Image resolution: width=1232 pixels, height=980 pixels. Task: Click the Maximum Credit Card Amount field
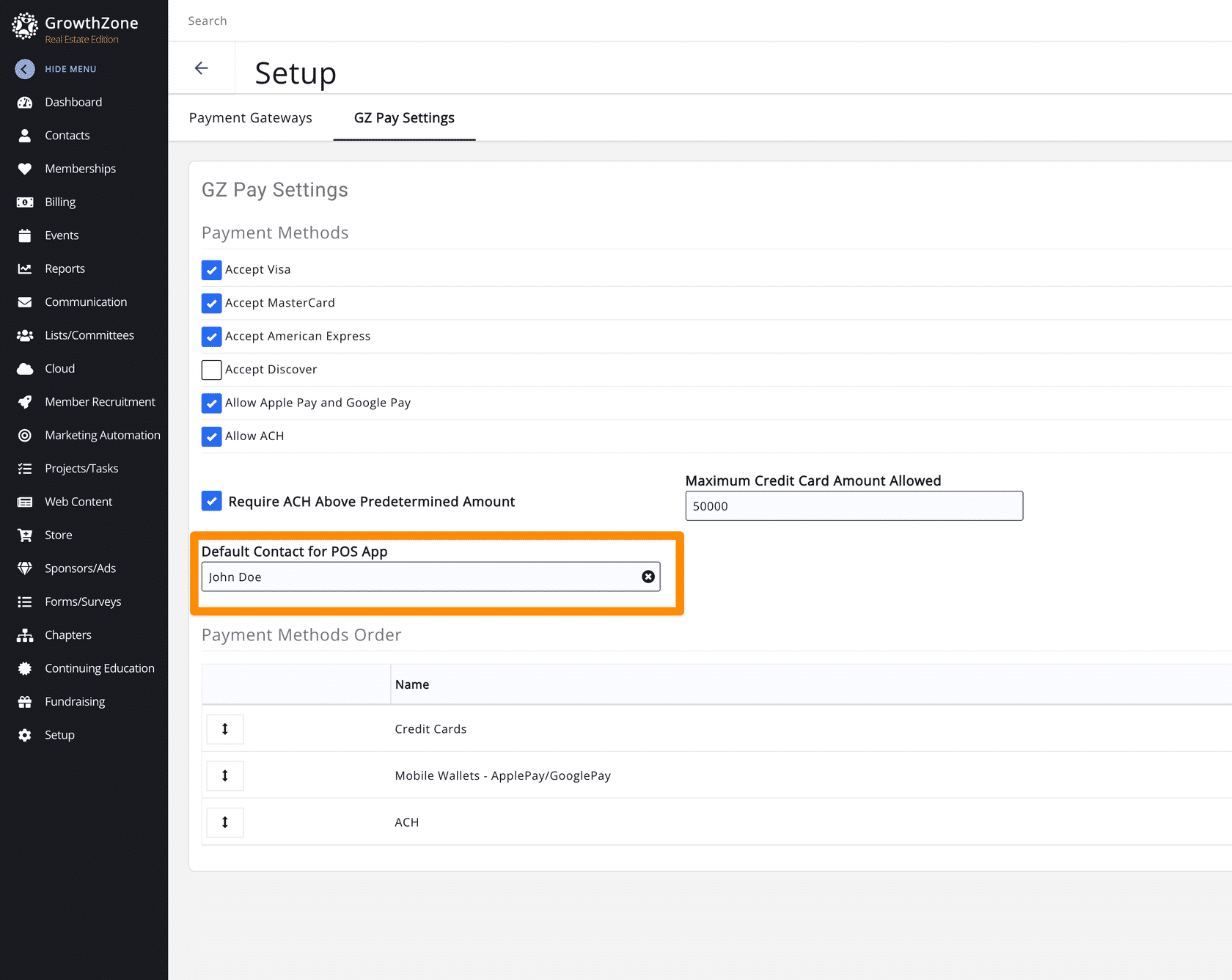pos(854,506)
